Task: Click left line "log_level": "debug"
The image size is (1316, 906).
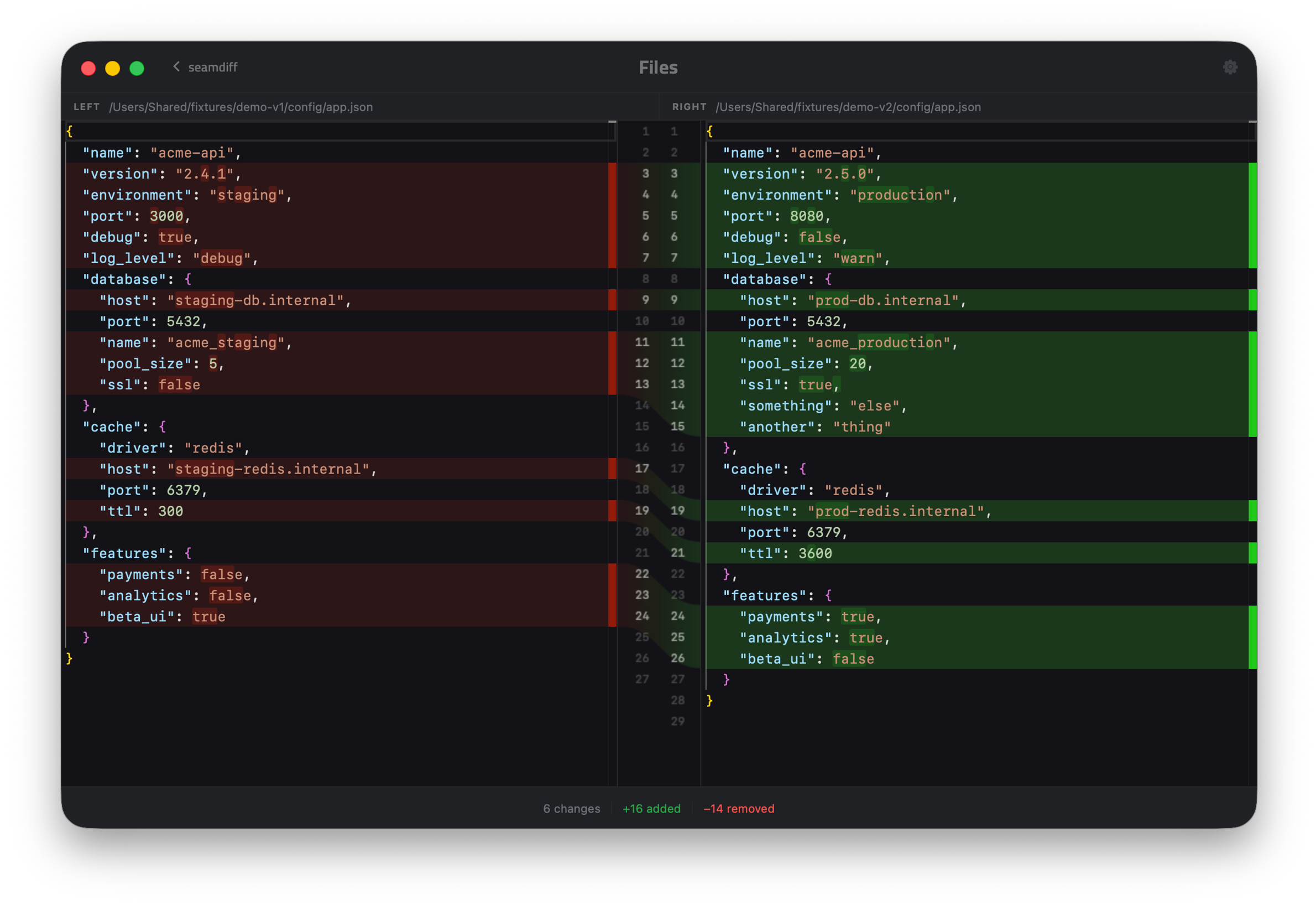Action: pos(337,258)
